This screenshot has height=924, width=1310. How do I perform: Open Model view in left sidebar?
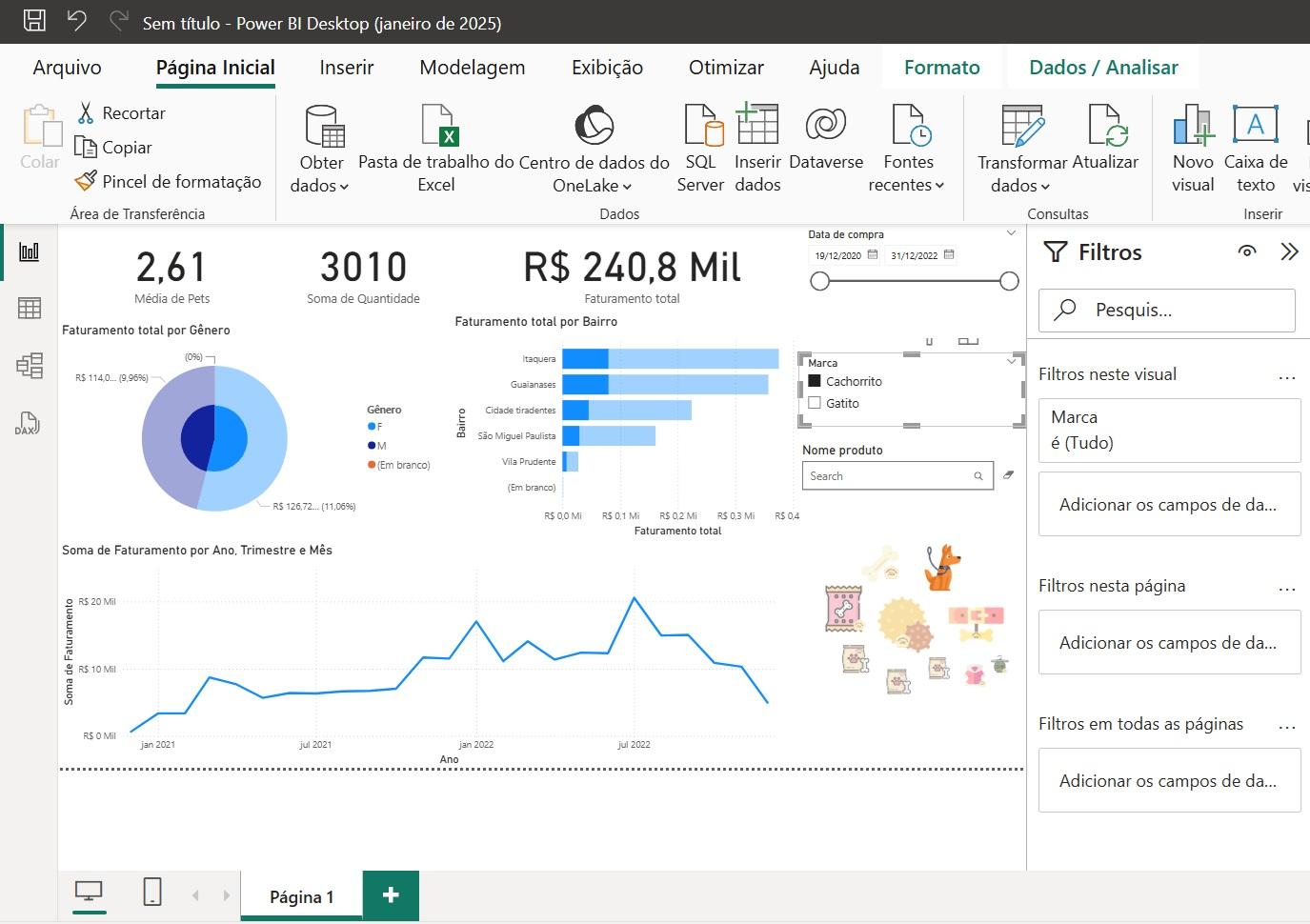[x=30, y=366]
